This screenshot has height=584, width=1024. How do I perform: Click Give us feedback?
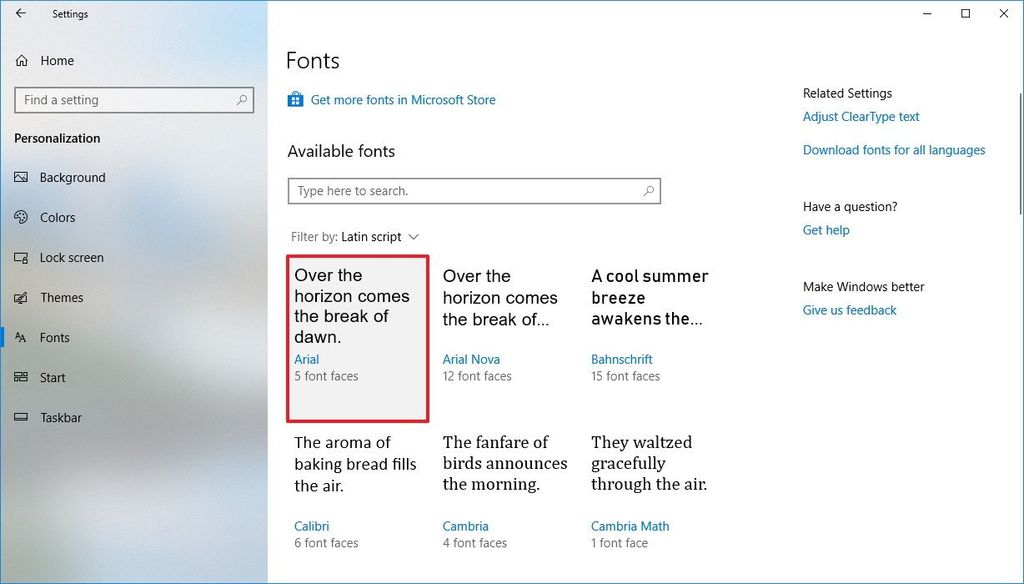tap(849, 310)
